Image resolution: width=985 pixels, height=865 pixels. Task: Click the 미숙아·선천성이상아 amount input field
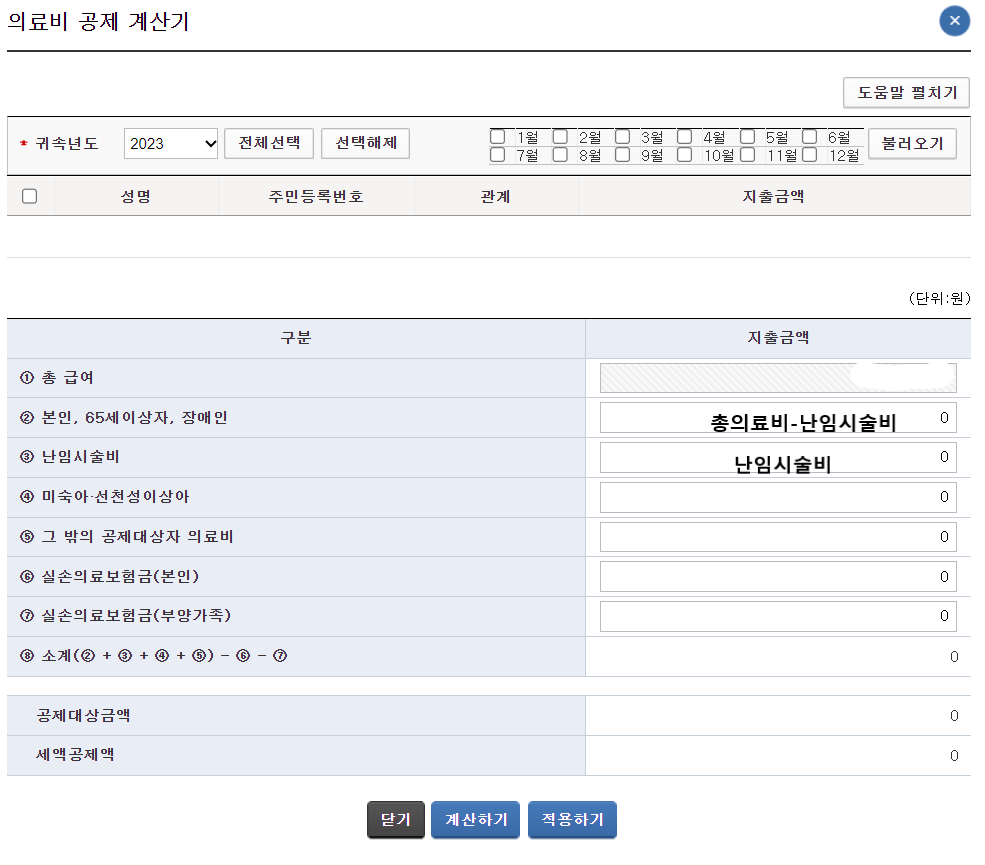(x=778, y=497)
